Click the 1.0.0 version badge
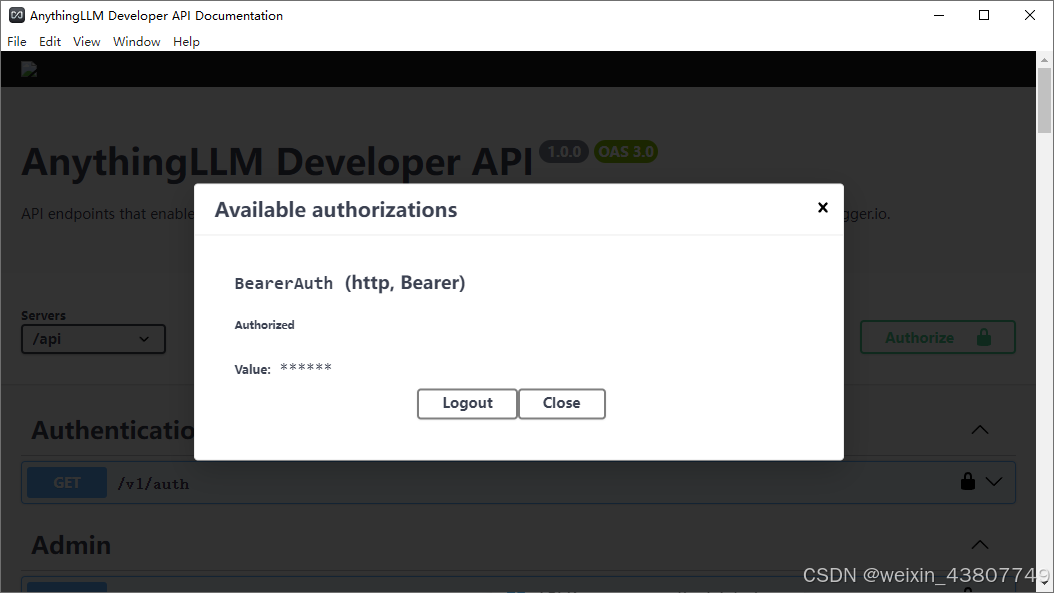The image size is (1054, 593). pyautogui.click(x=564, y=152)
